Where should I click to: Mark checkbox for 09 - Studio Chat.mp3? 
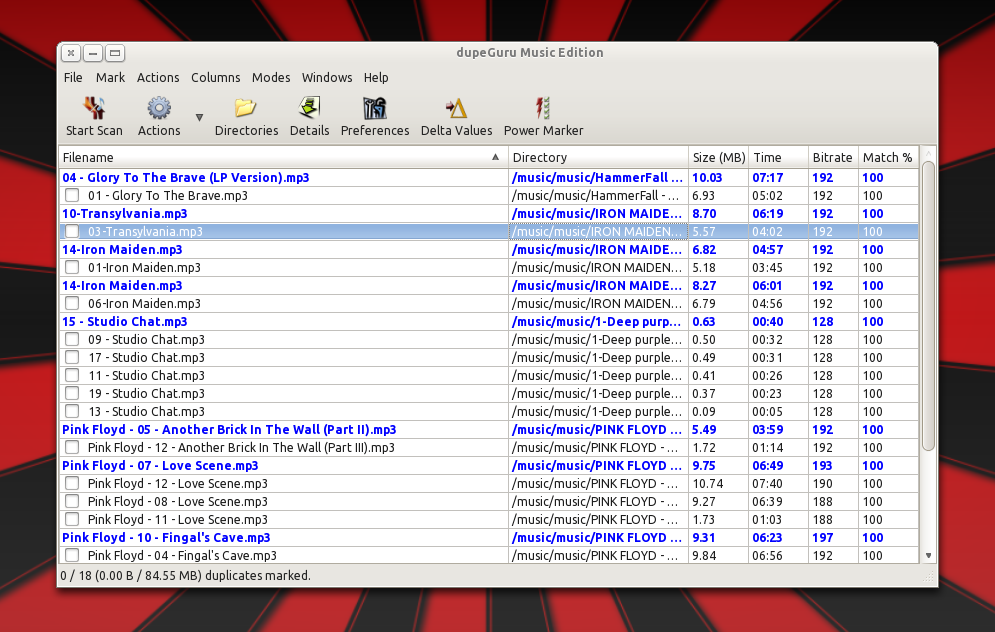[x=72, y=339]
